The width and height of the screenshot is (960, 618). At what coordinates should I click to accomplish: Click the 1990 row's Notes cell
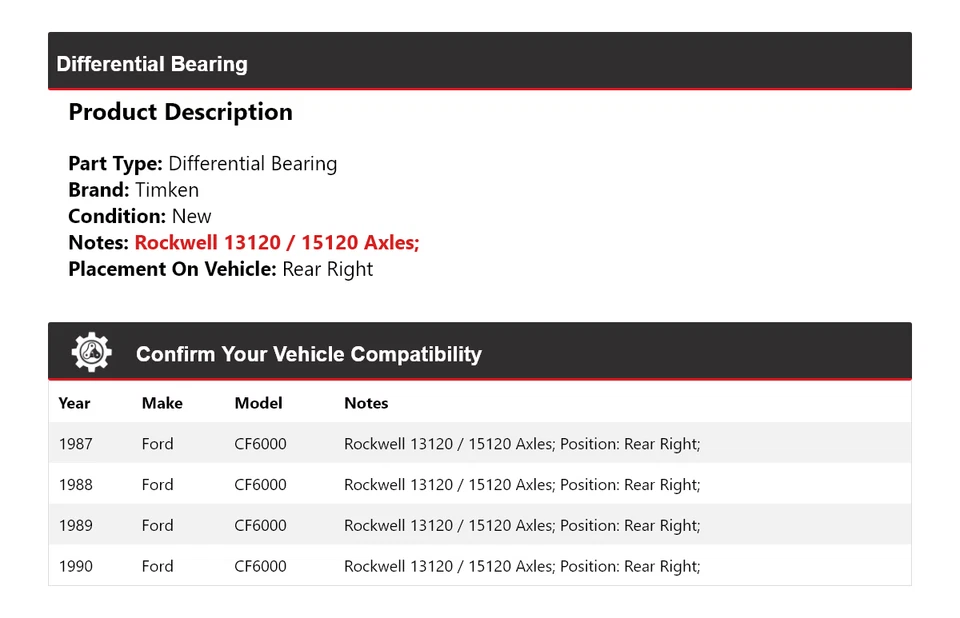522,566
